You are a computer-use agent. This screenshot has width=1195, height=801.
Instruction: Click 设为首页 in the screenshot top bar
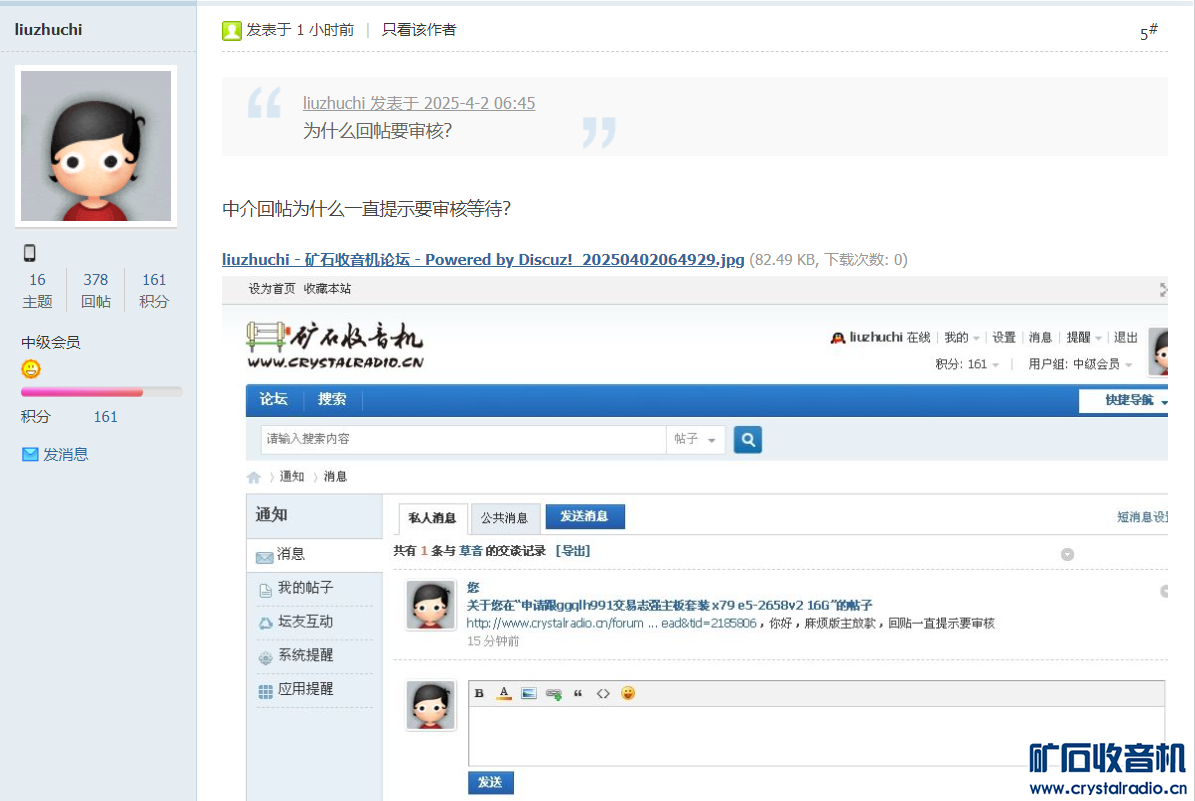point(271,289)
